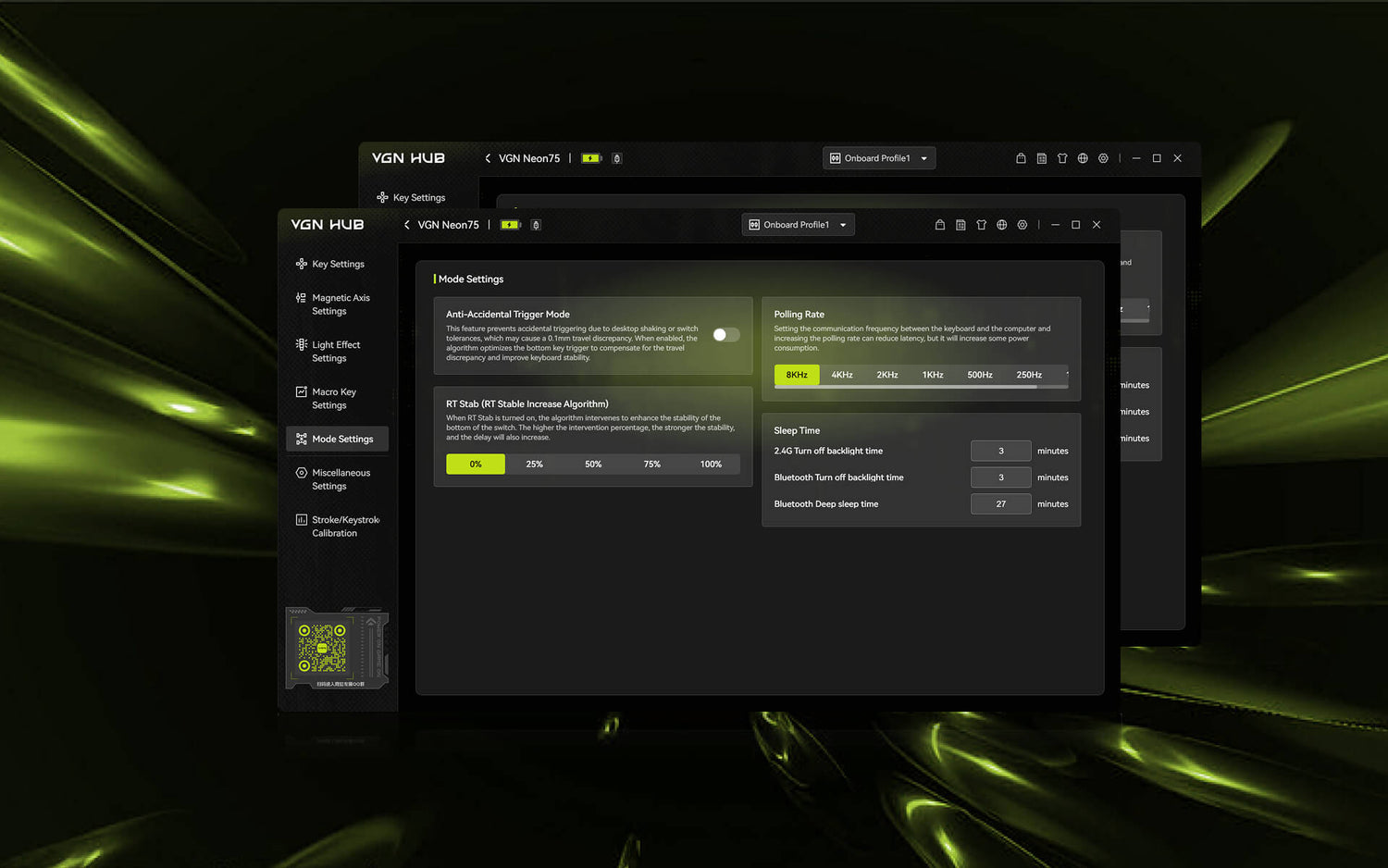Open Miscellaneous Settings
Screen dimensions: 1388x868
341,478
